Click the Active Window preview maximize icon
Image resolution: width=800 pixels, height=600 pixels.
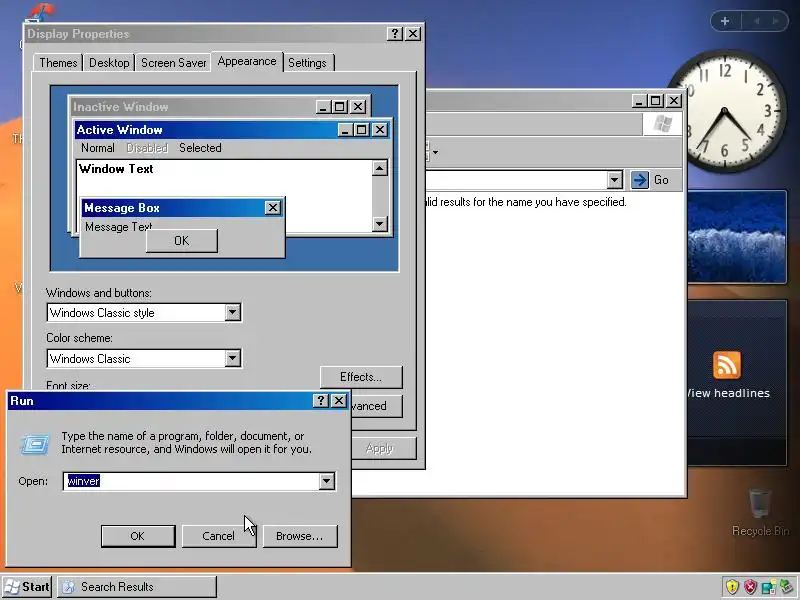coord(362,130)
